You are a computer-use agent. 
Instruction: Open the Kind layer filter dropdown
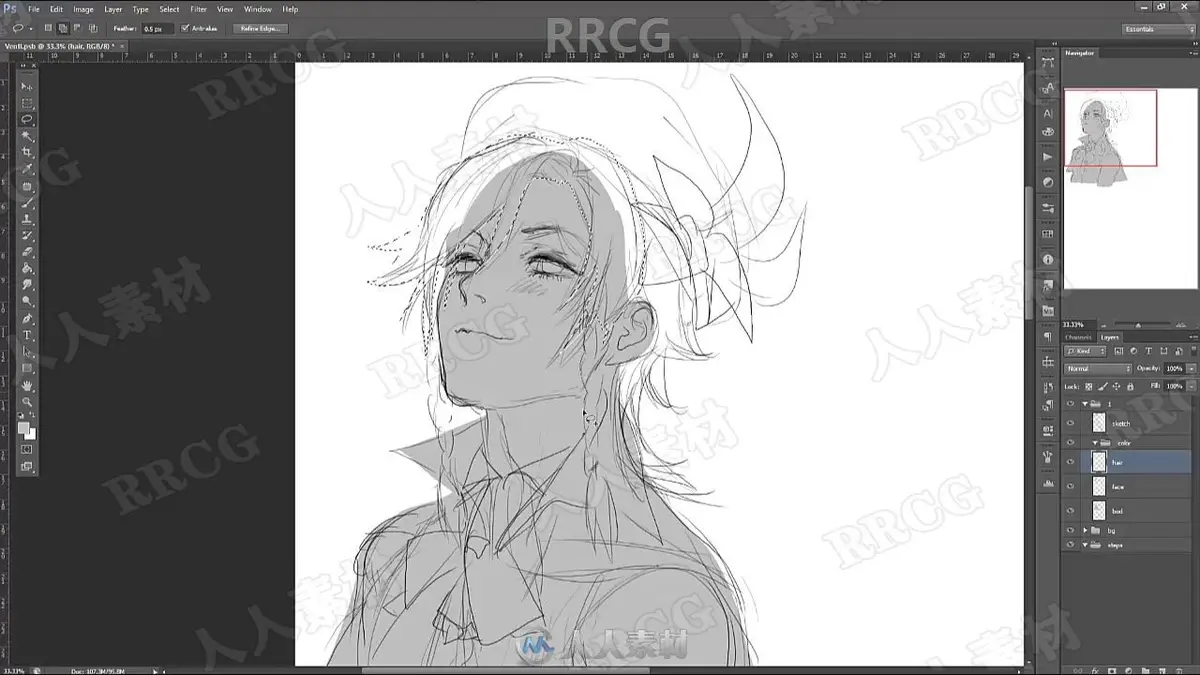tap(1084, 352)
